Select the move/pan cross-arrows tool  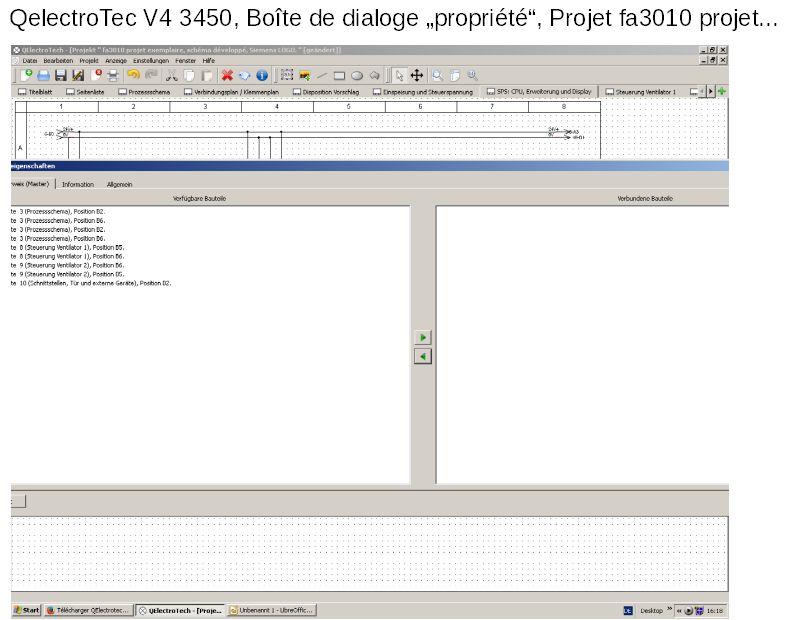(x=417, y=75)
